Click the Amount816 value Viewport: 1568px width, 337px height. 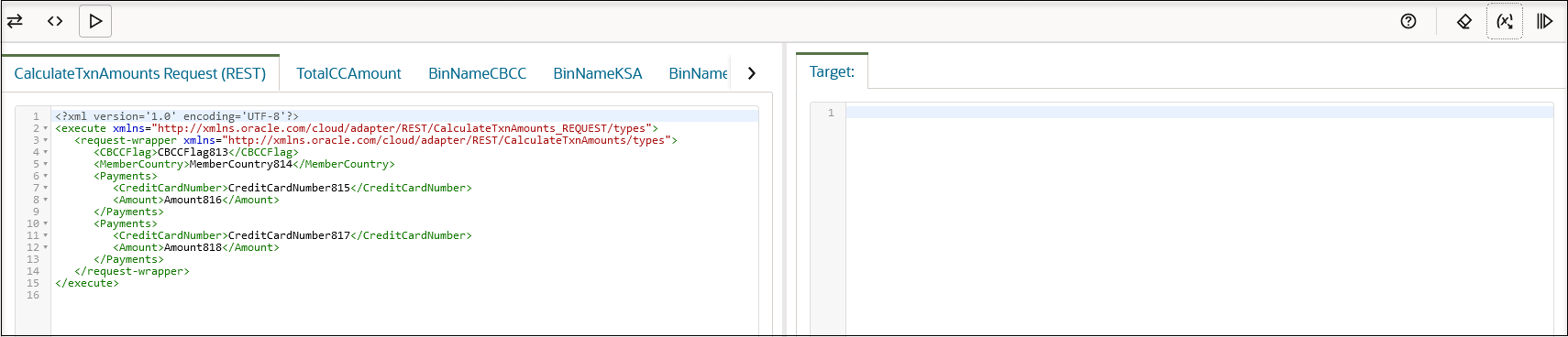click(x=193, y=200)
